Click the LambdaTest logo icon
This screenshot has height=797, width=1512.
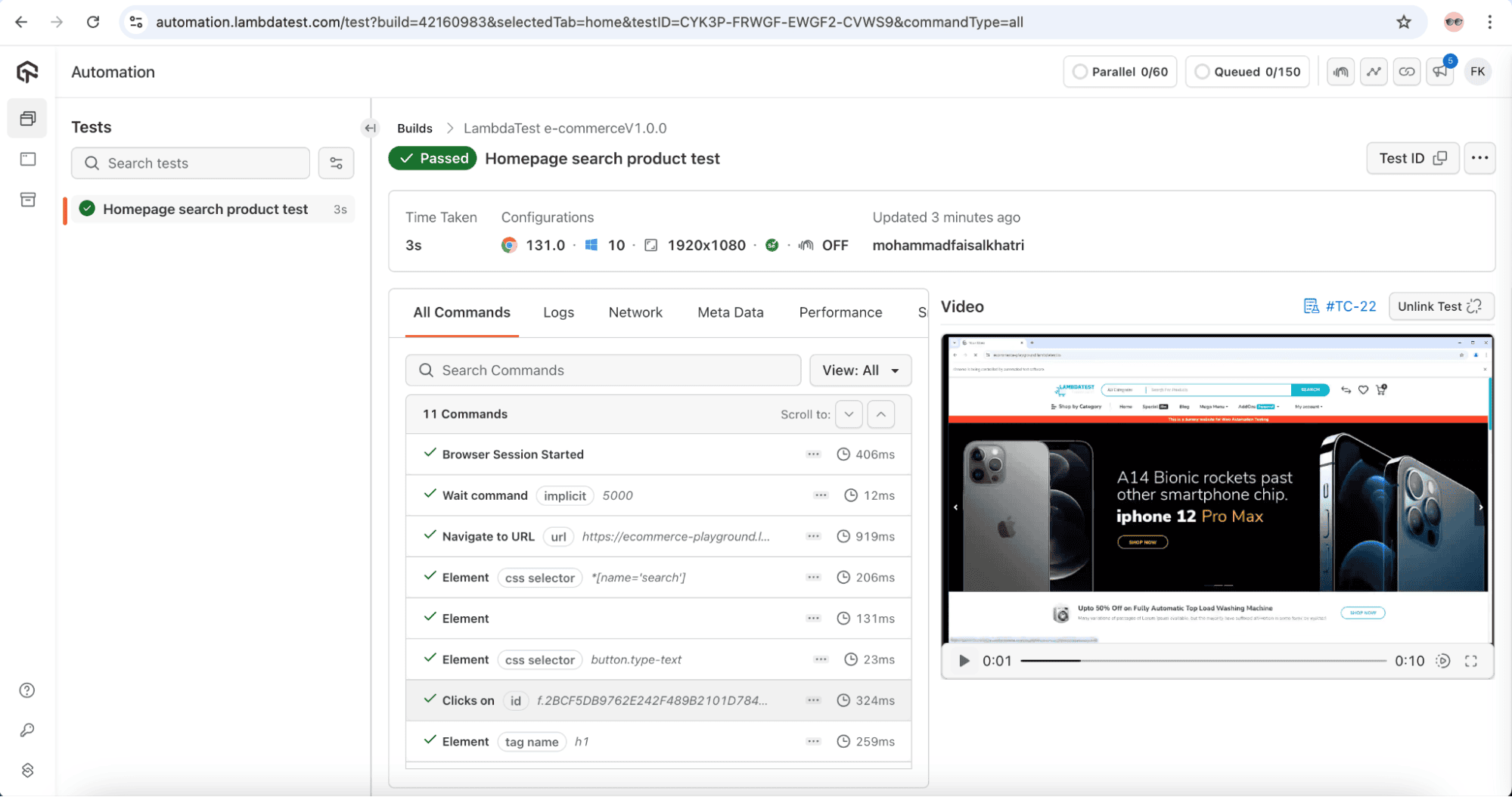(27, 72)
